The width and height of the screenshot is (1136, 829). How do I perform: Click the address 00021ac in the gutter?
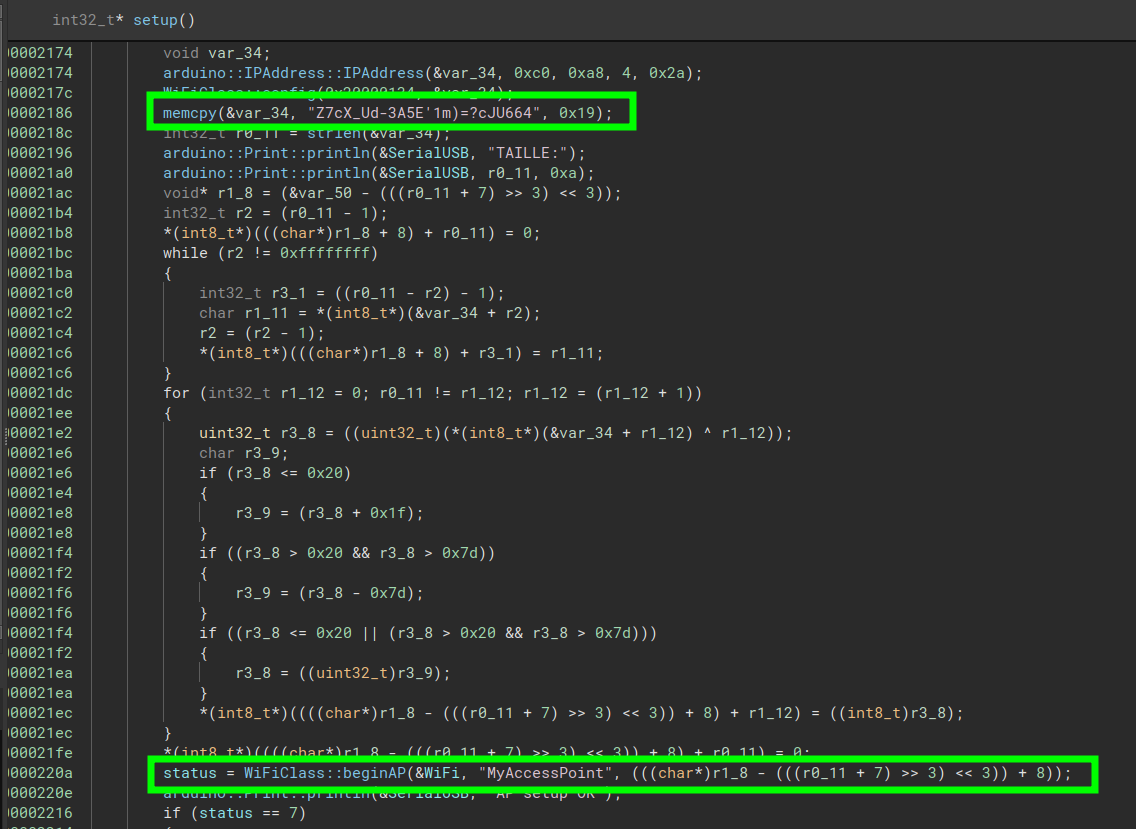[41, 193]
